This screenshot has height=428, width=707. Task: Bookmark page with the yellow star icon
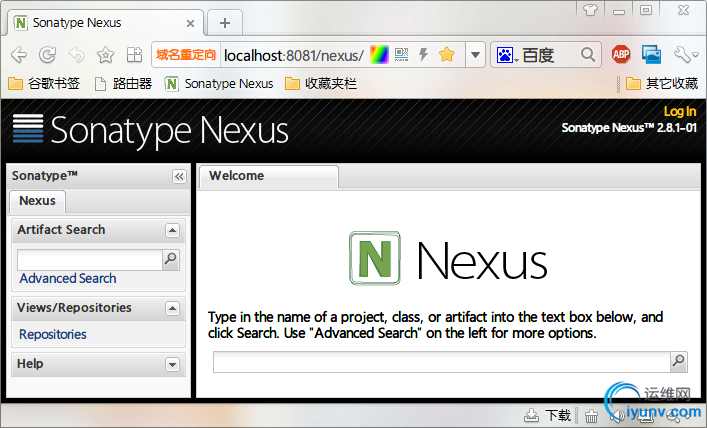[x=446, y=55]
